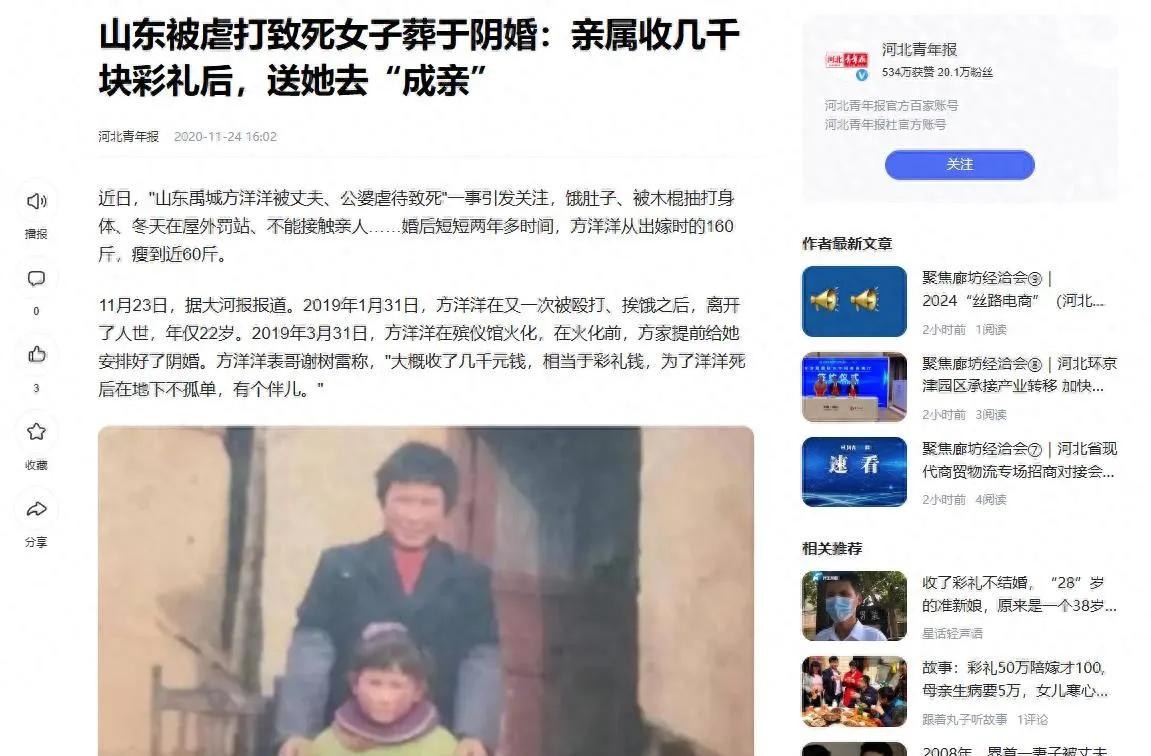Open megaphone thumbnail of first author article
Viewport: 1151px width, 756px height.
click(x=854, y=302)
